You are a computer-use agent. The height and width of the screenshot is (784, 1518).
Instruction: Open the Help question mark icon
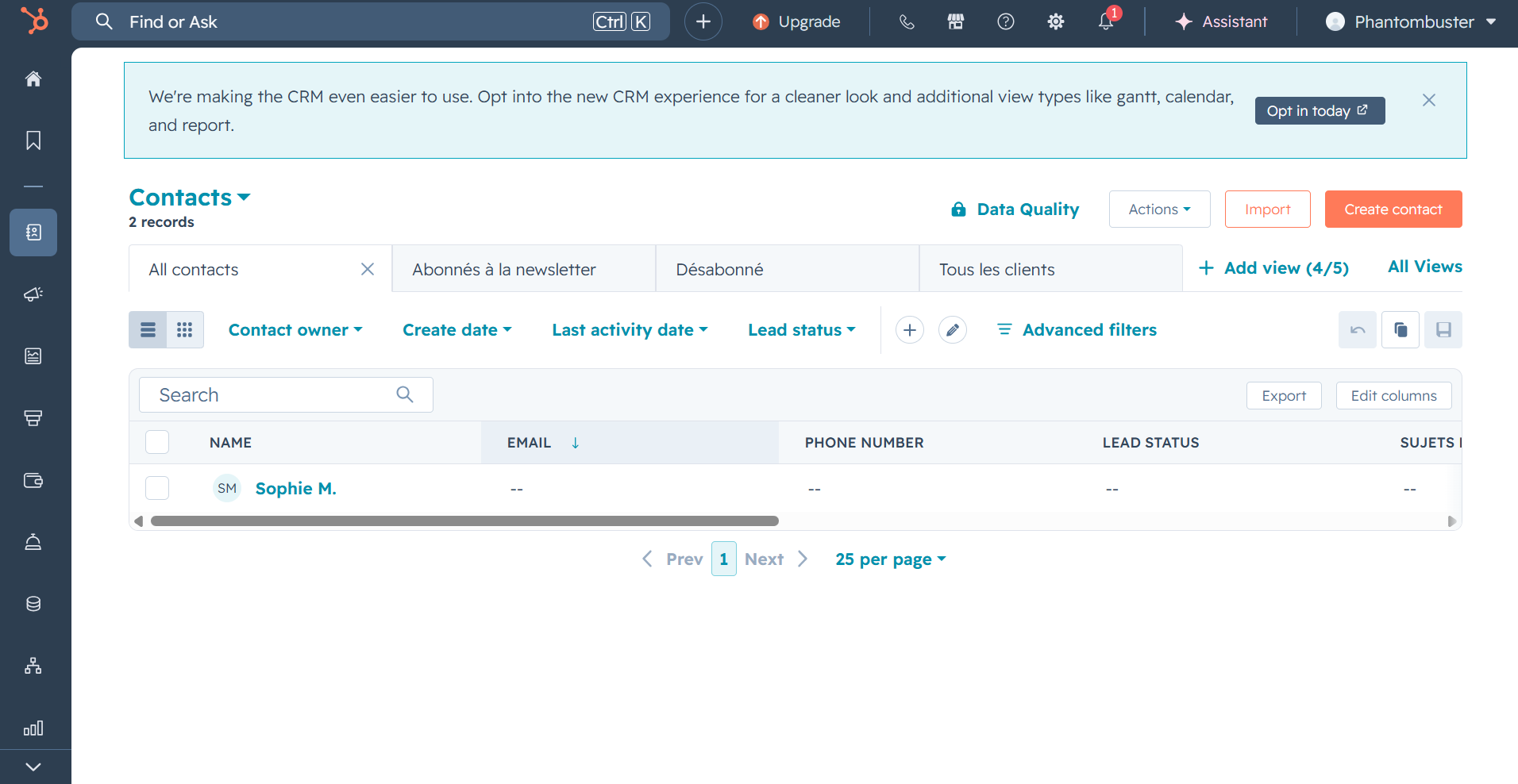coord(1006,22)
